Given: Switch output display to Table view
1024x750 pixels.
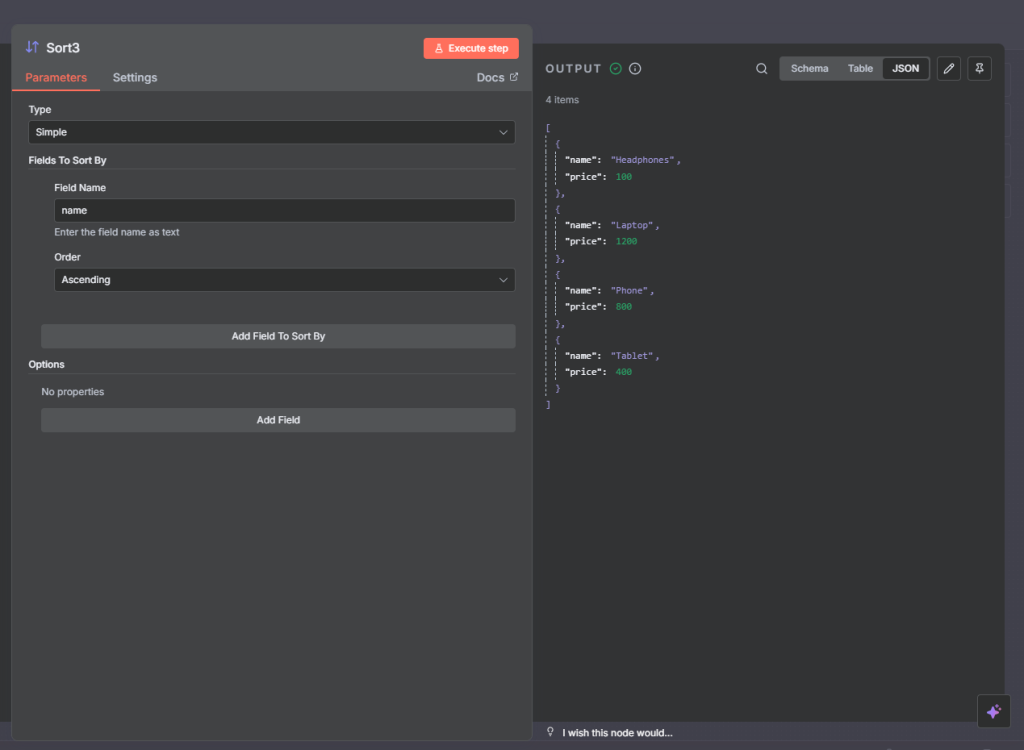Looking at the screenshot, I should (860, 69).
